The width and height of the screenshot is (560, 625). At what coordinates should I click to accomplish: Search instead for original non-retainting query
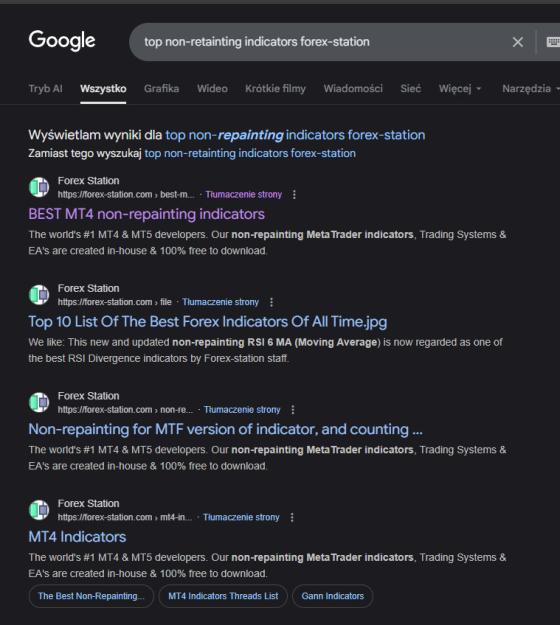250,153
